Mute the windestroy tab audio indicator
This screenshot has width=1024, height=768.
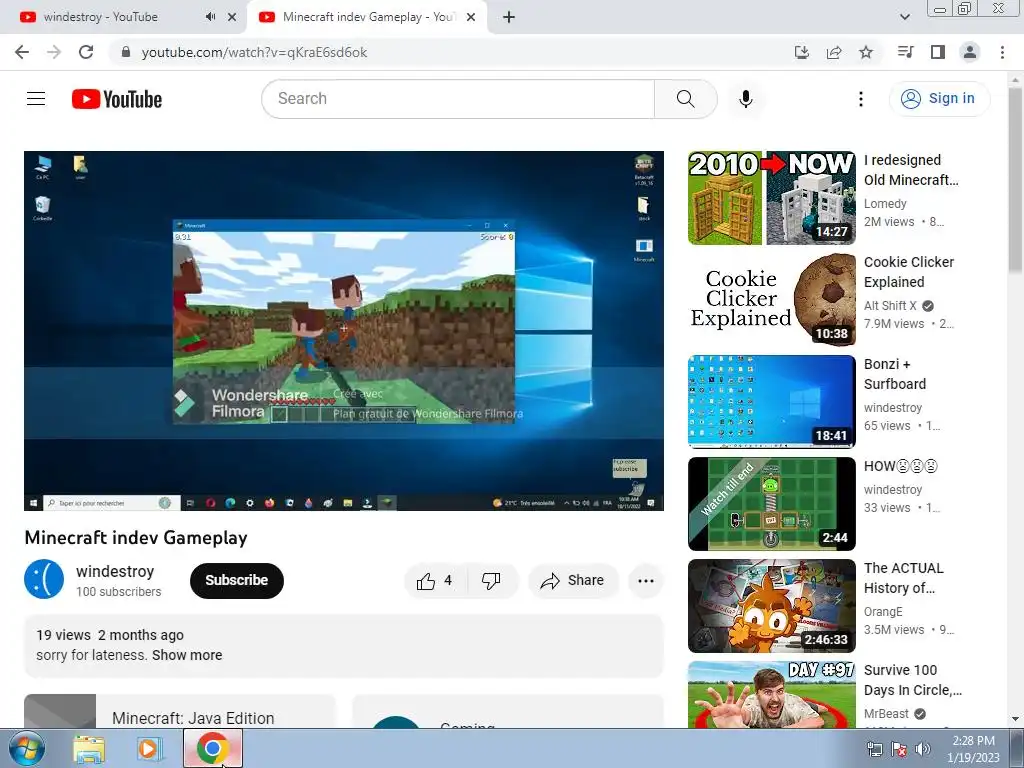coord(210,17)
